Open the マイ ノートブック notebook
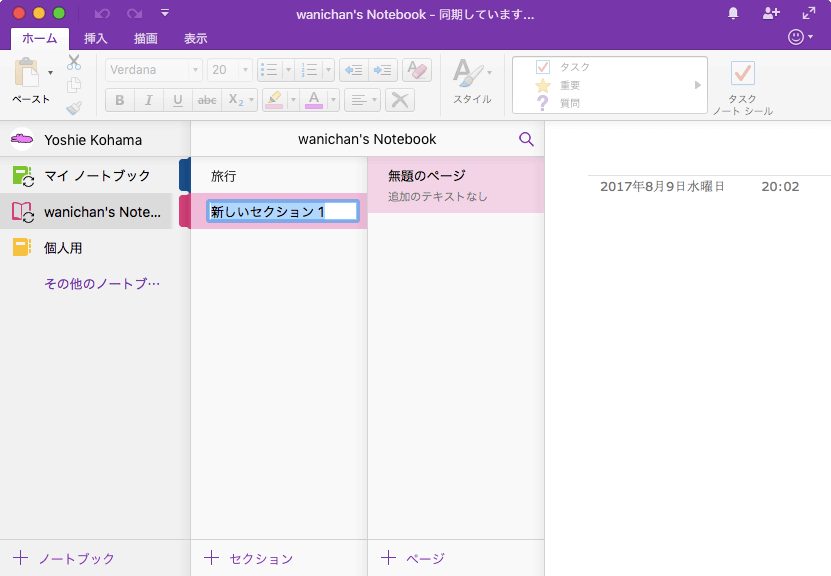The height and width of the screenshot is (576, 831). 86,176
